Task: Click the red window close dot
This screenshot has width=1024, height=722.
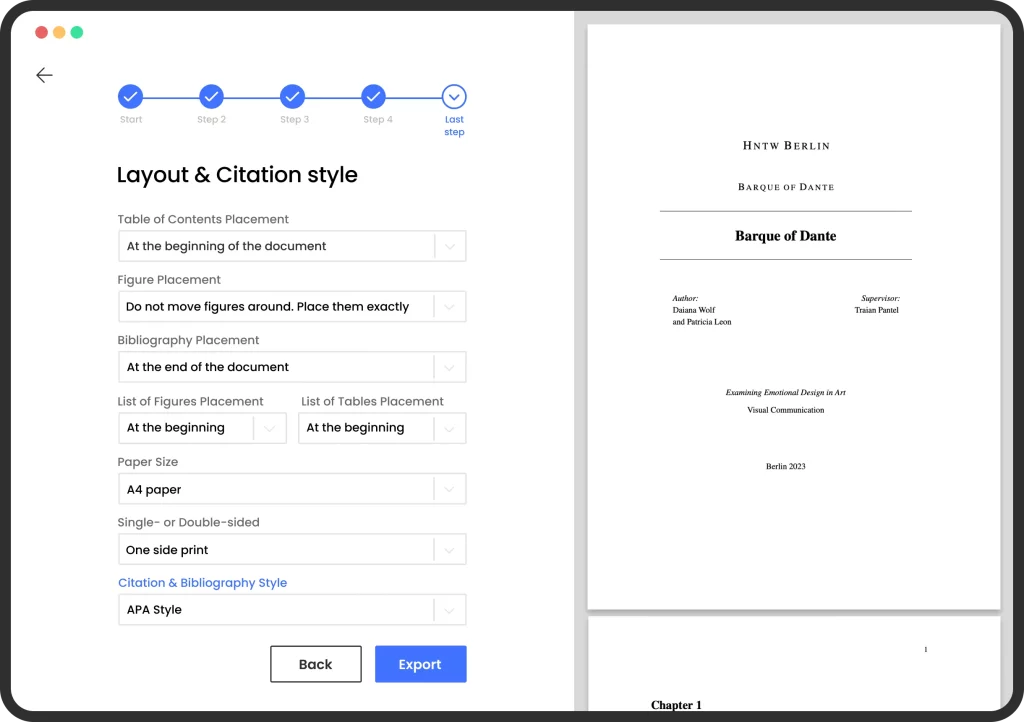Action: pos(41,32)
